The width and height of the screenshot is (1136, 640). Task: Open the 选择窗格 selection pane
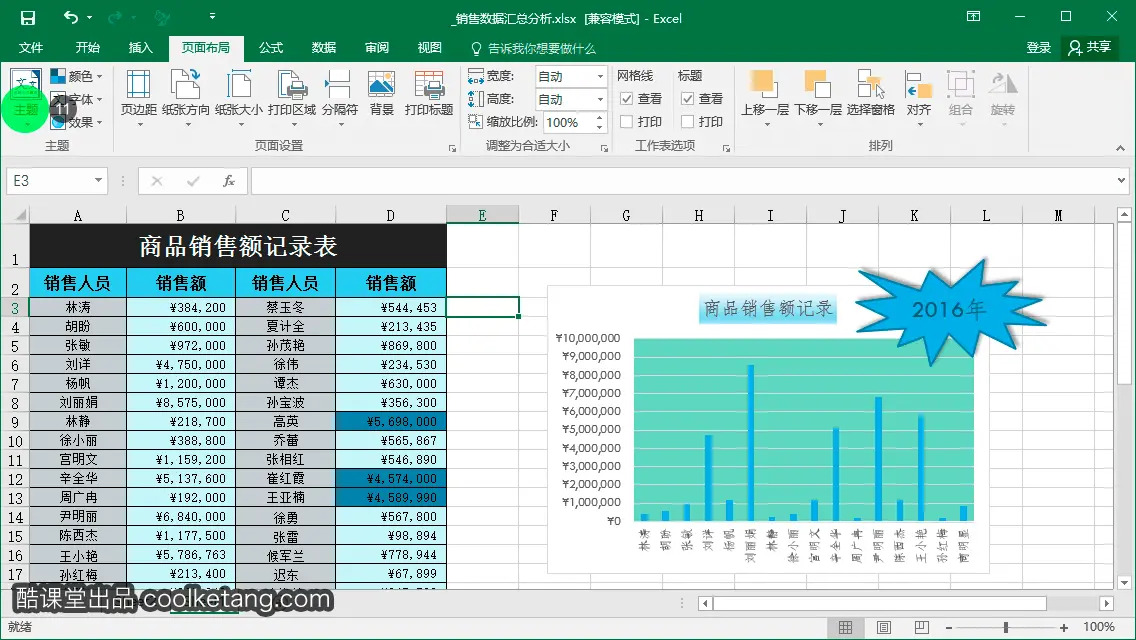click(871, 92)
